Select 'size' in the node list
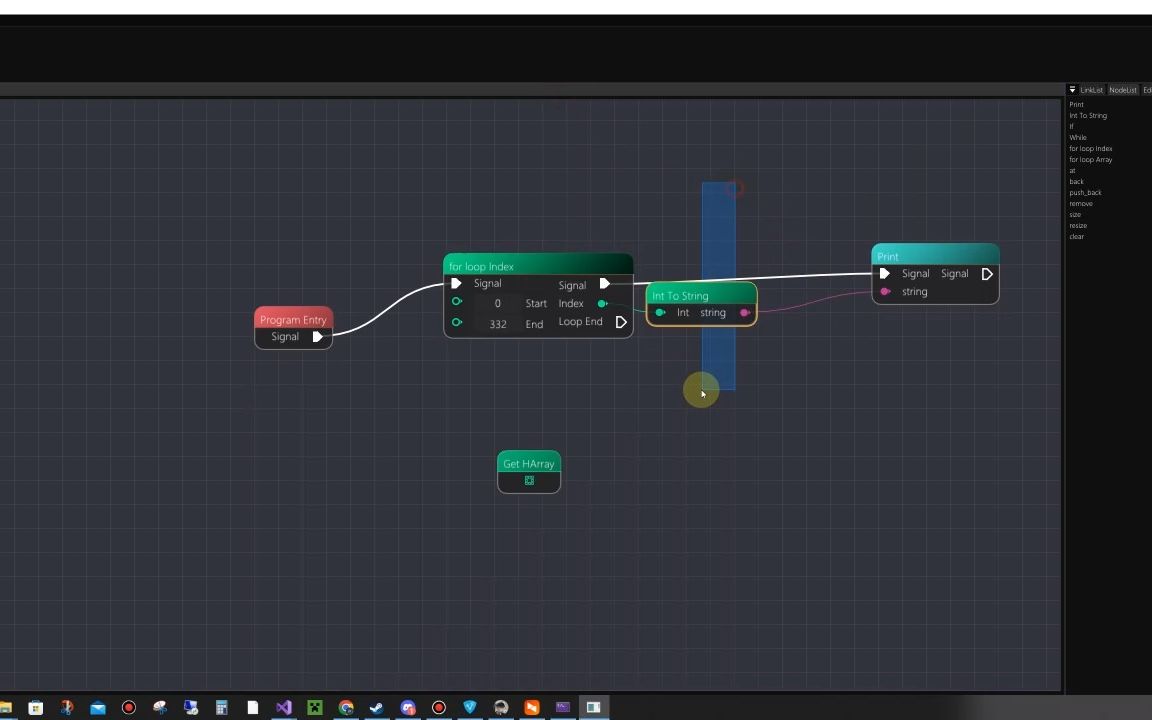Viewport: 1152px width, 720px height. [1075, 215]
